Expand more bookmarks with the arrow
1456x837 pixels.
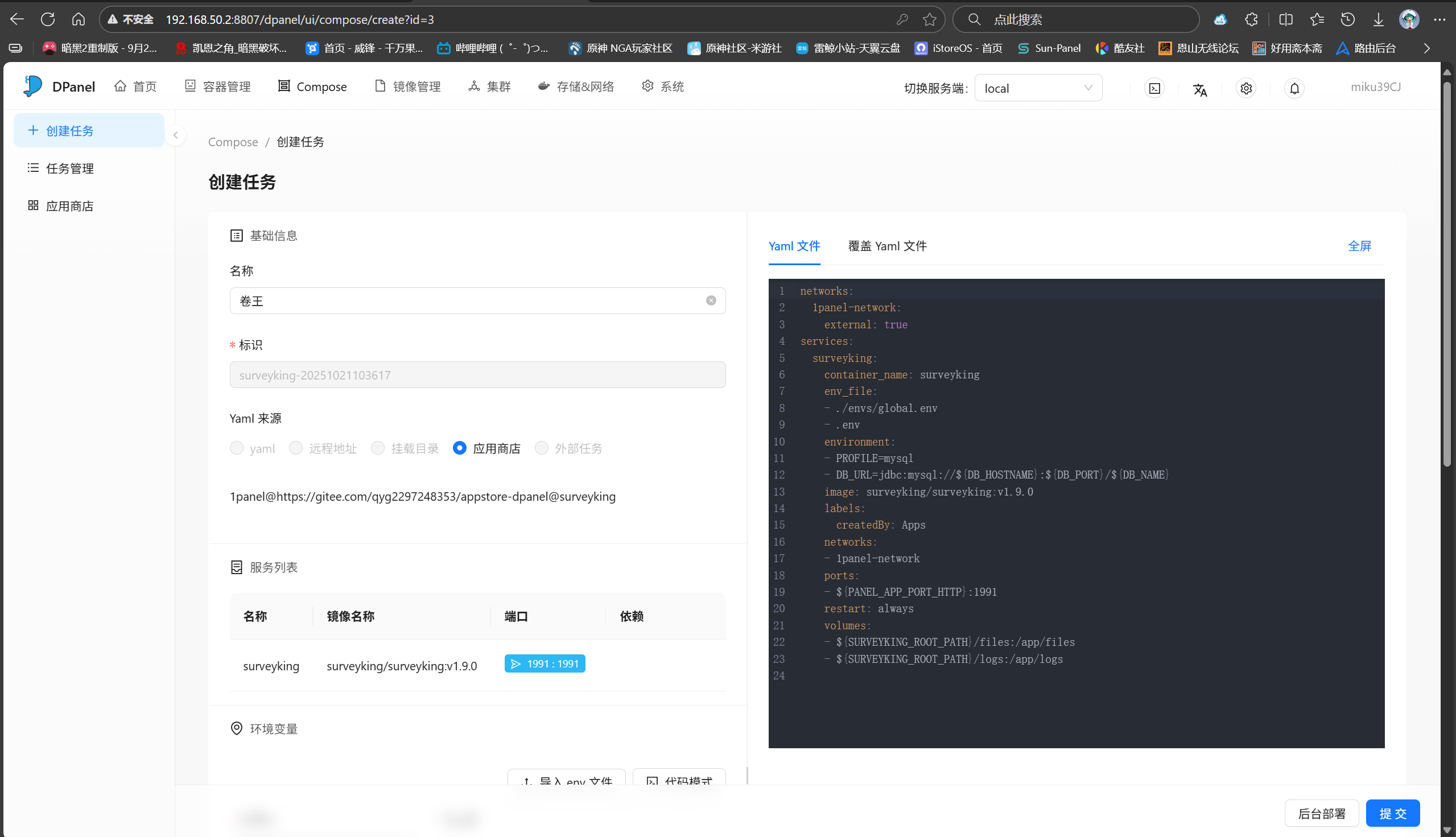(x=1426, y=48)
